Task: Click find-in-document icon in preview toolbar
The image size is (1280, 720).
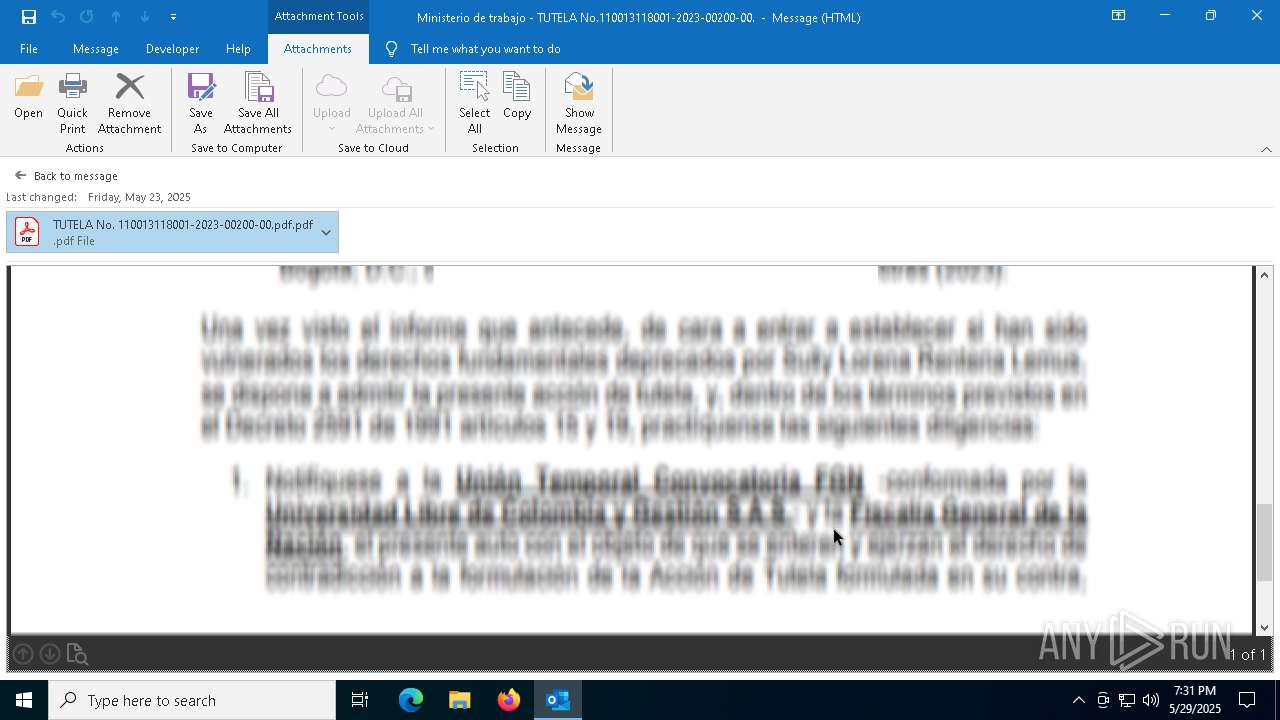Action: pos(77,654)
